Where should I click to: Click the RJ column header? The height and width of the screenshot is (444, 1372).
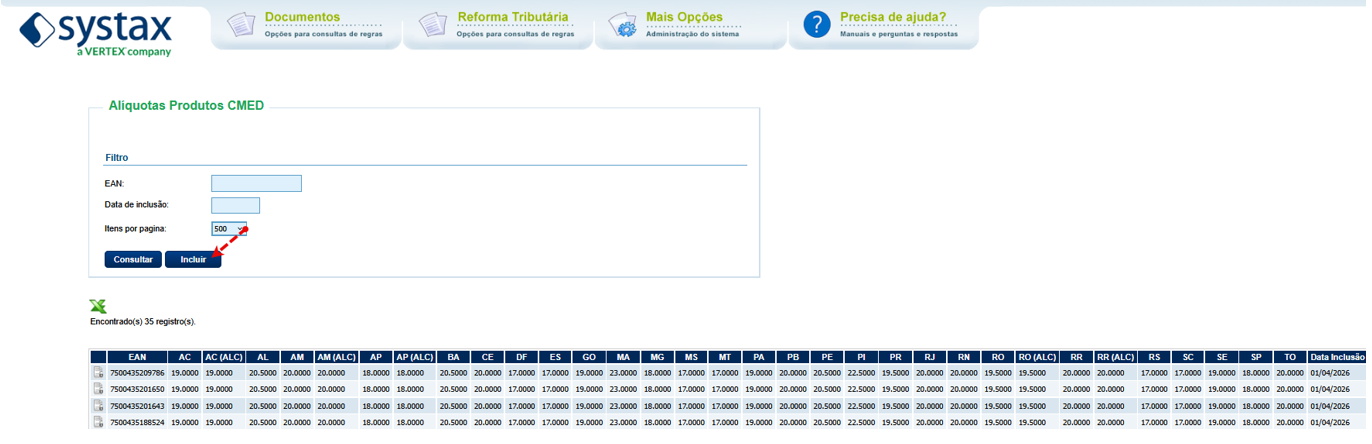[x=929, y=357]
